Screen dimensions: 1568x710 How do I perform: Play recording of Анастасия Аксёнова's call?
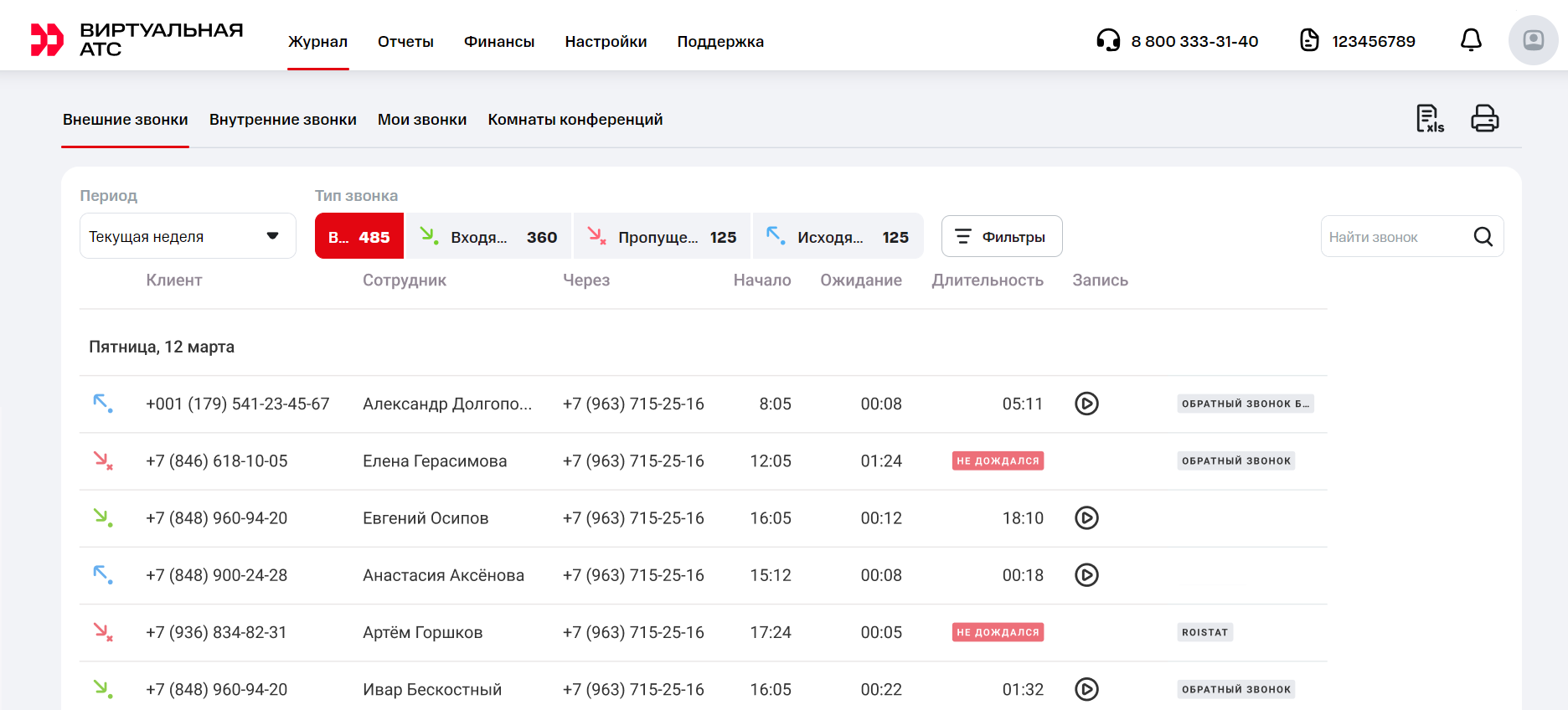point(1086,575)
